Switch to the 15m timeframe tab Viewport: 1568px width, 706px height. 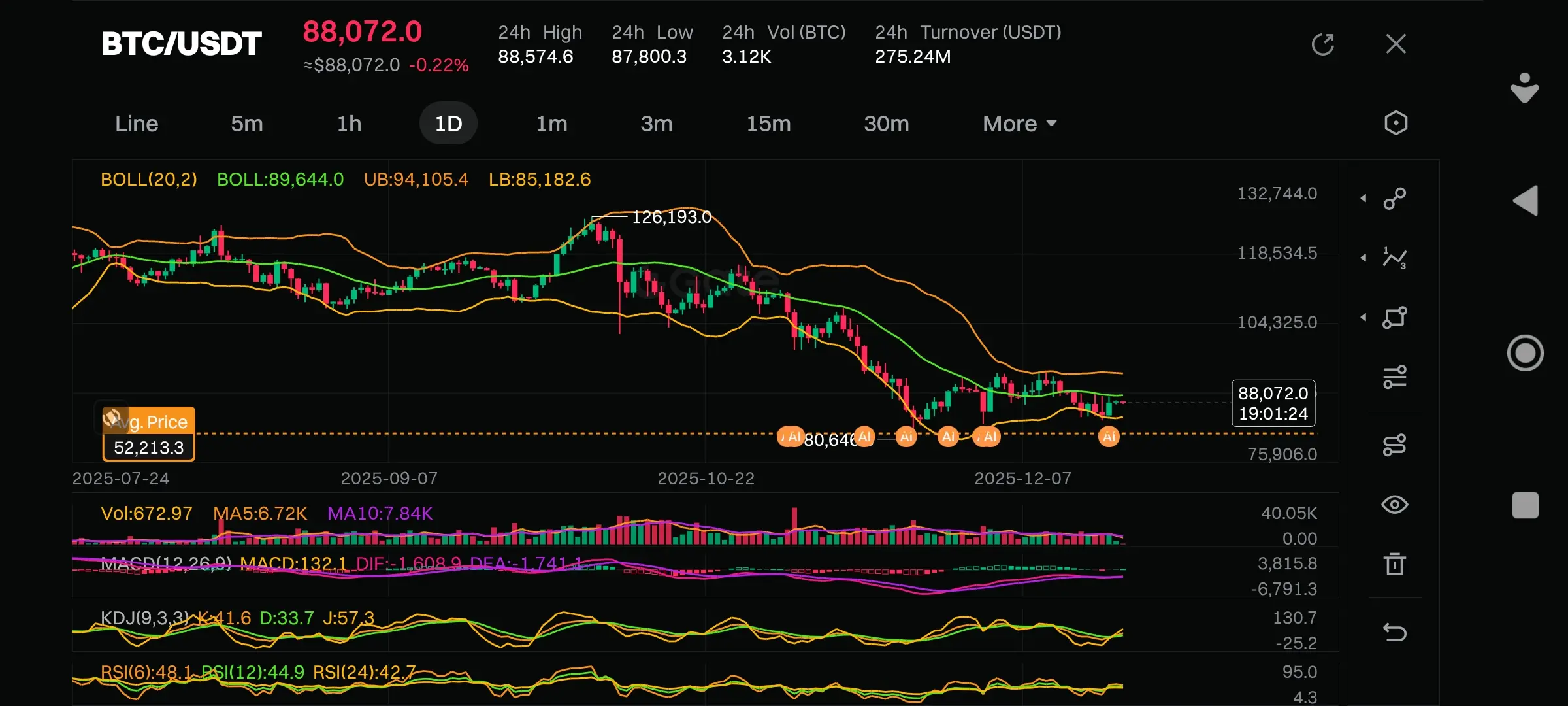(768, 124)
